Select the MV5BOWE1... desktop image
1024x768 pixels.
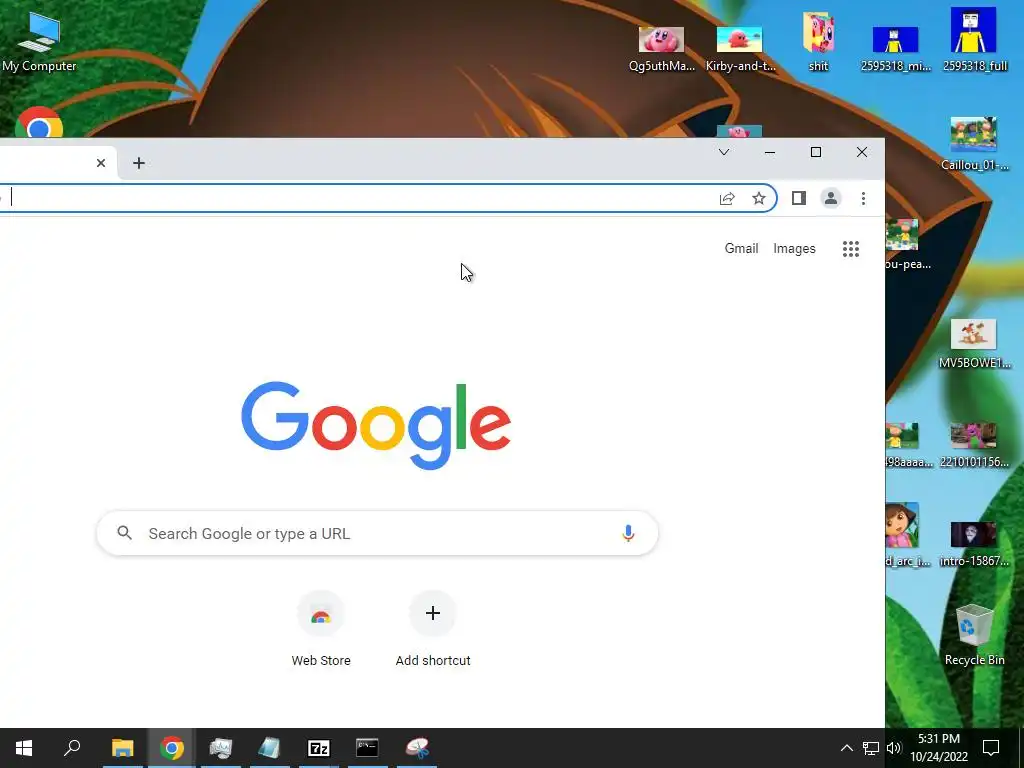pos(974,344)
